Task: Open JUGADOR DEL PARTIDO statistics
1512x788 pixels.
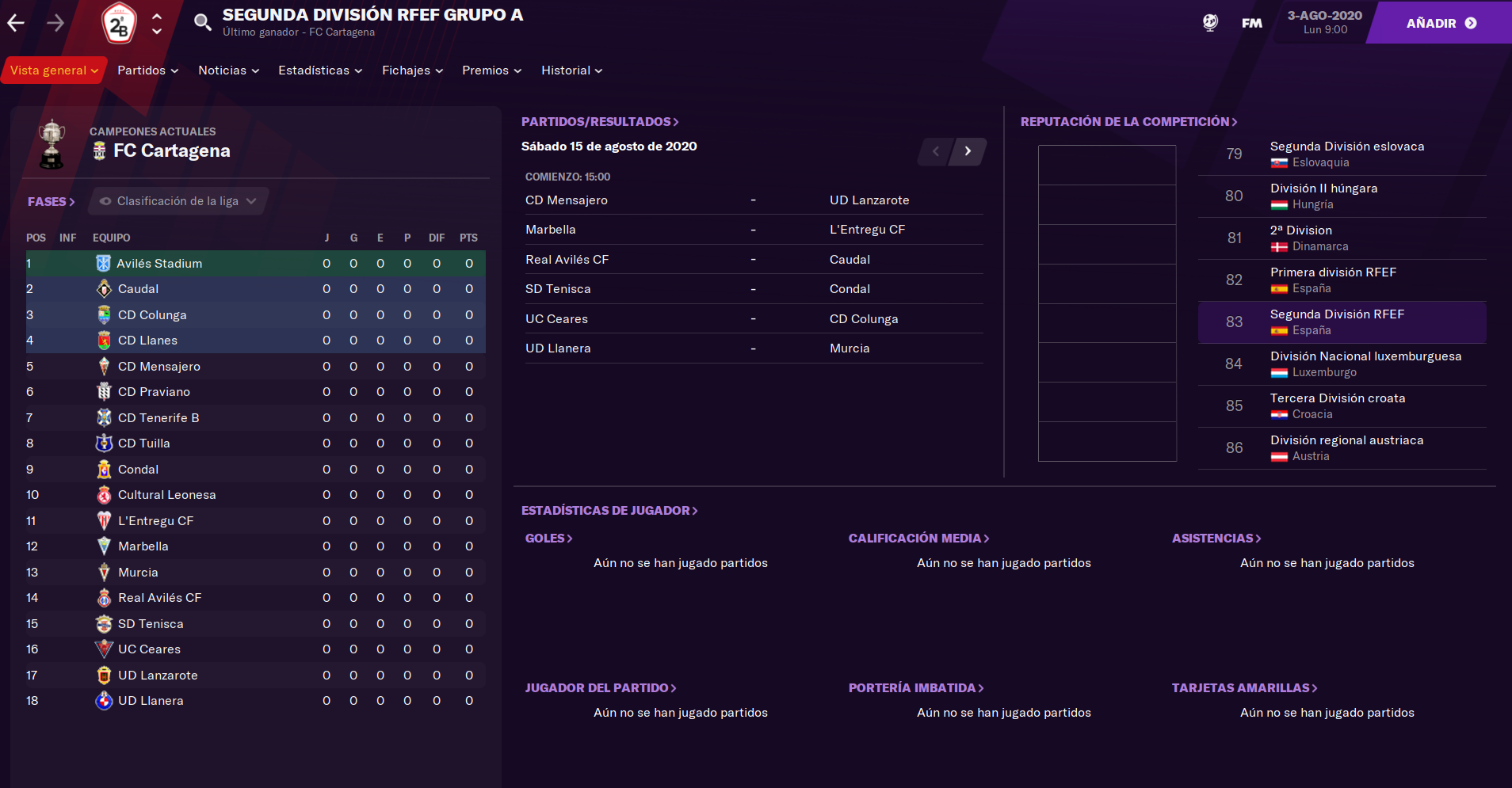Action: (x=601, y=688)
